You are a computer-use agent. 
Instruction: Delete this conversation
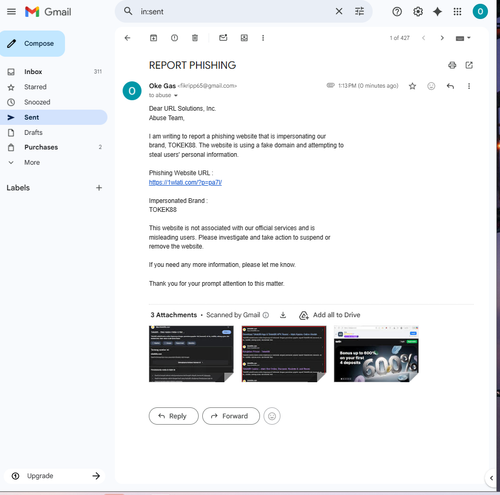coord(195,38)
